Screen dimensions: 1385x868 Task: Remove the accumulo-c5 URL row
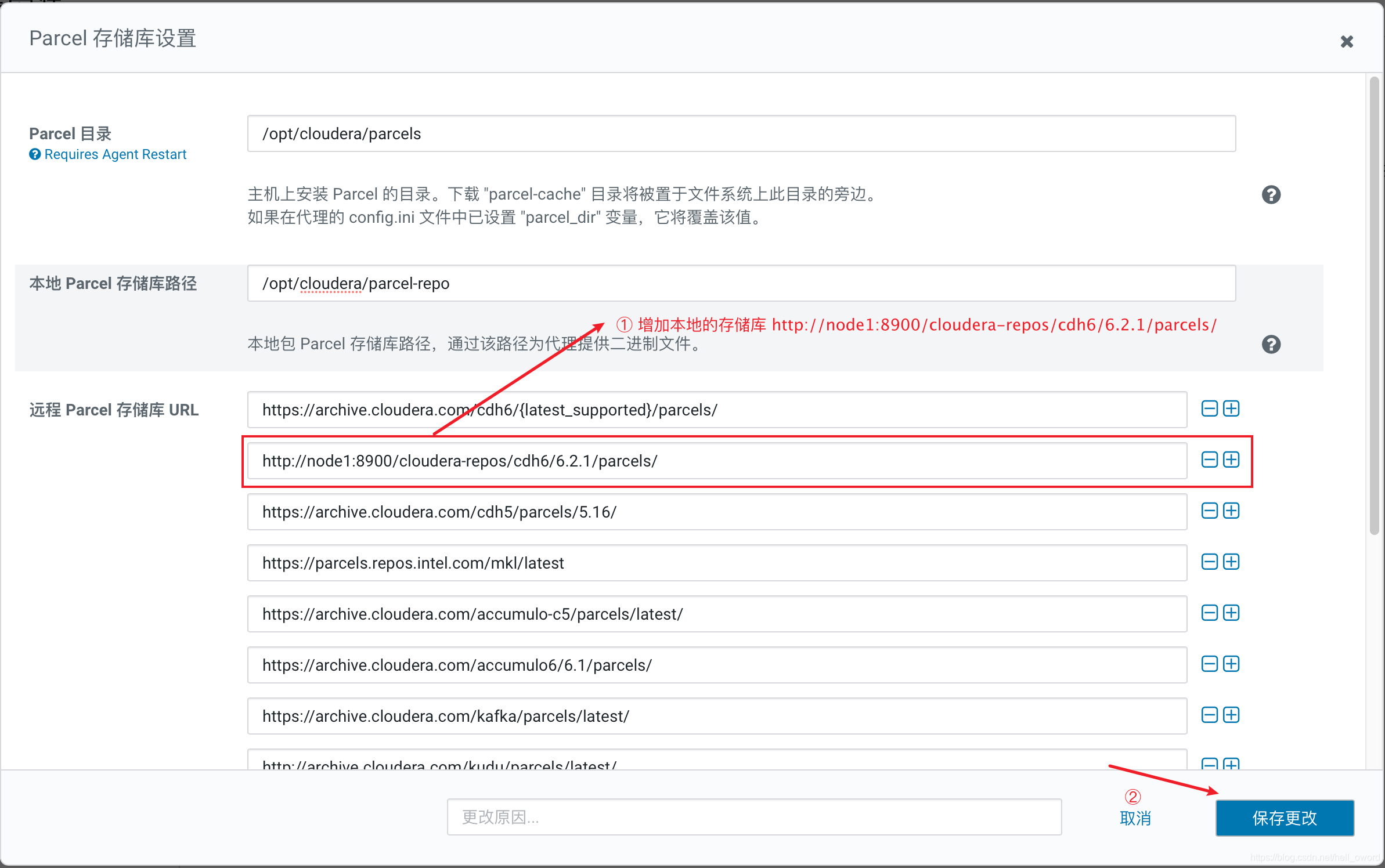pos(1209,613)
